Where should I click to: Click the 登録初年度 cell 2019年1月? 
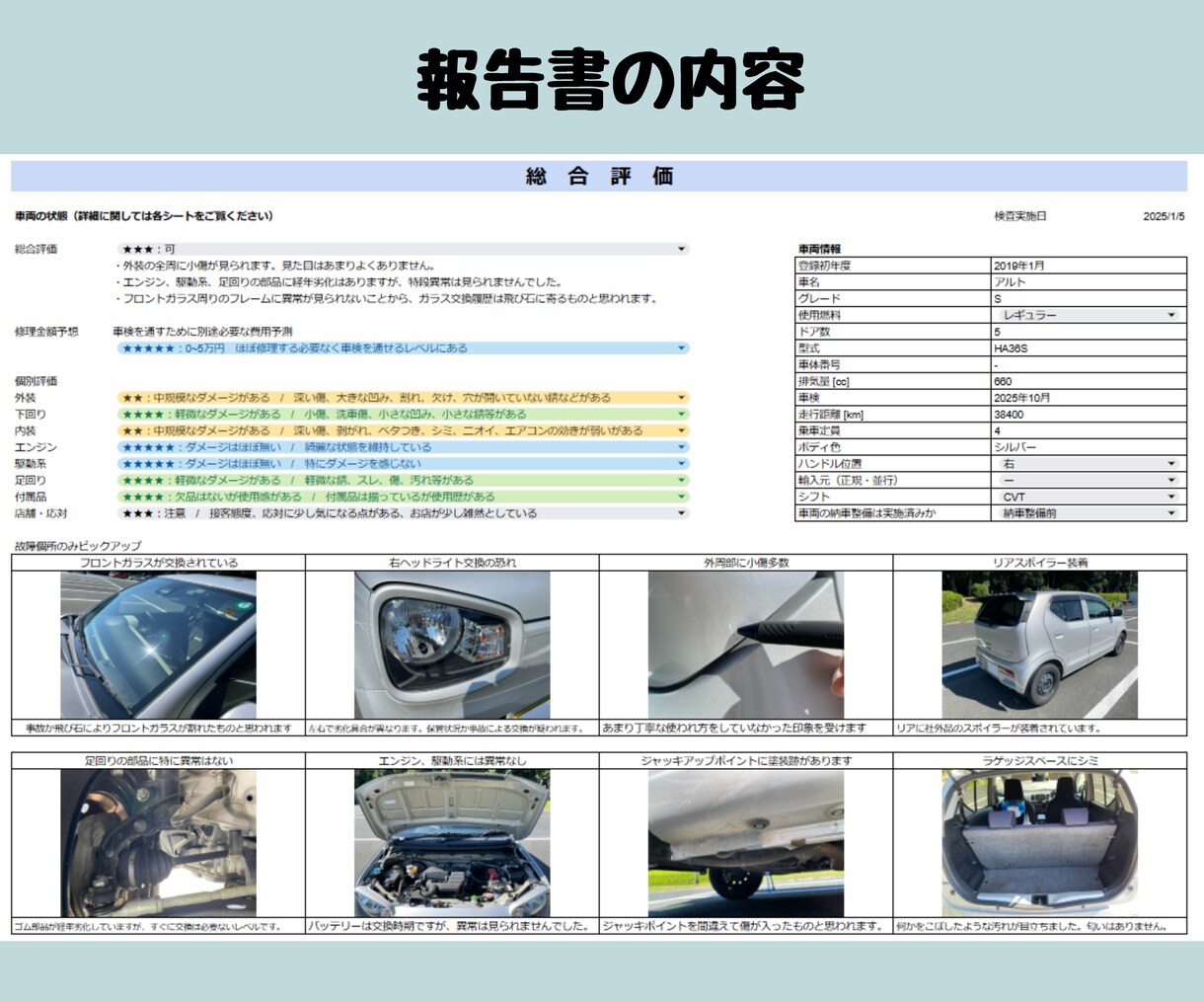click(1089, 266)
